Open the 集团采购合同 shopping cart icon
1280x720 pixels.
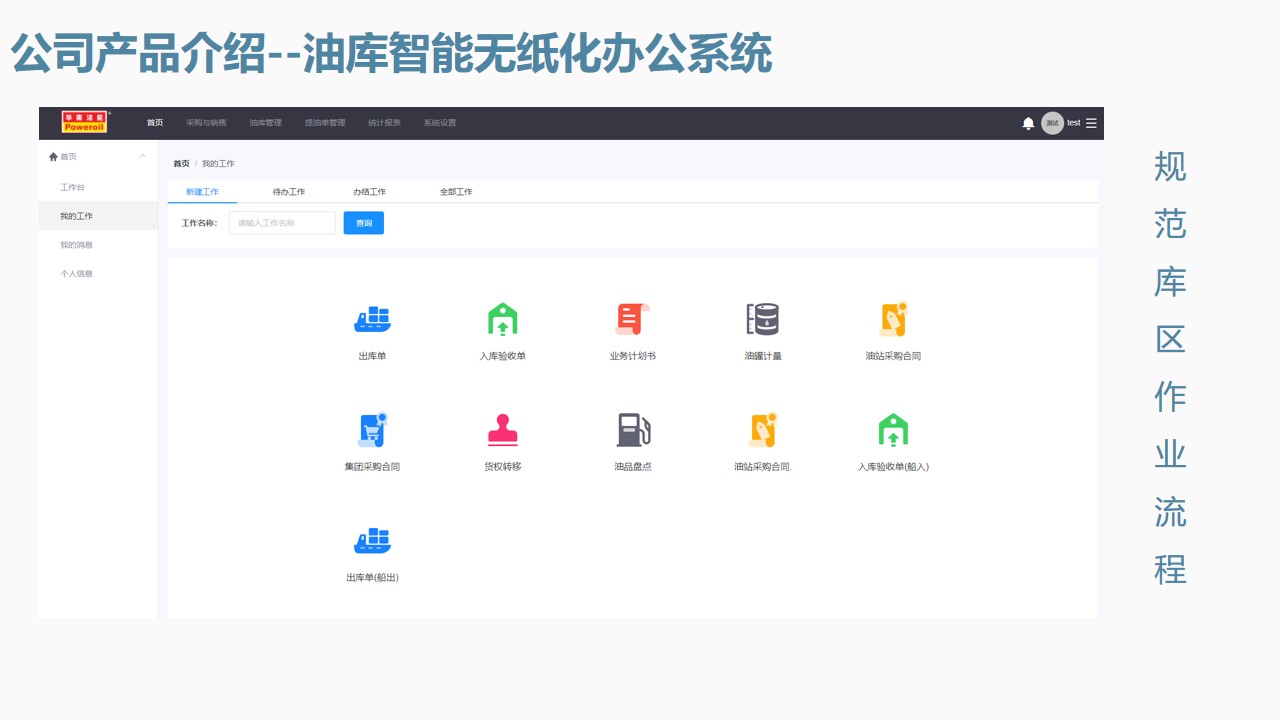point(372,430)
